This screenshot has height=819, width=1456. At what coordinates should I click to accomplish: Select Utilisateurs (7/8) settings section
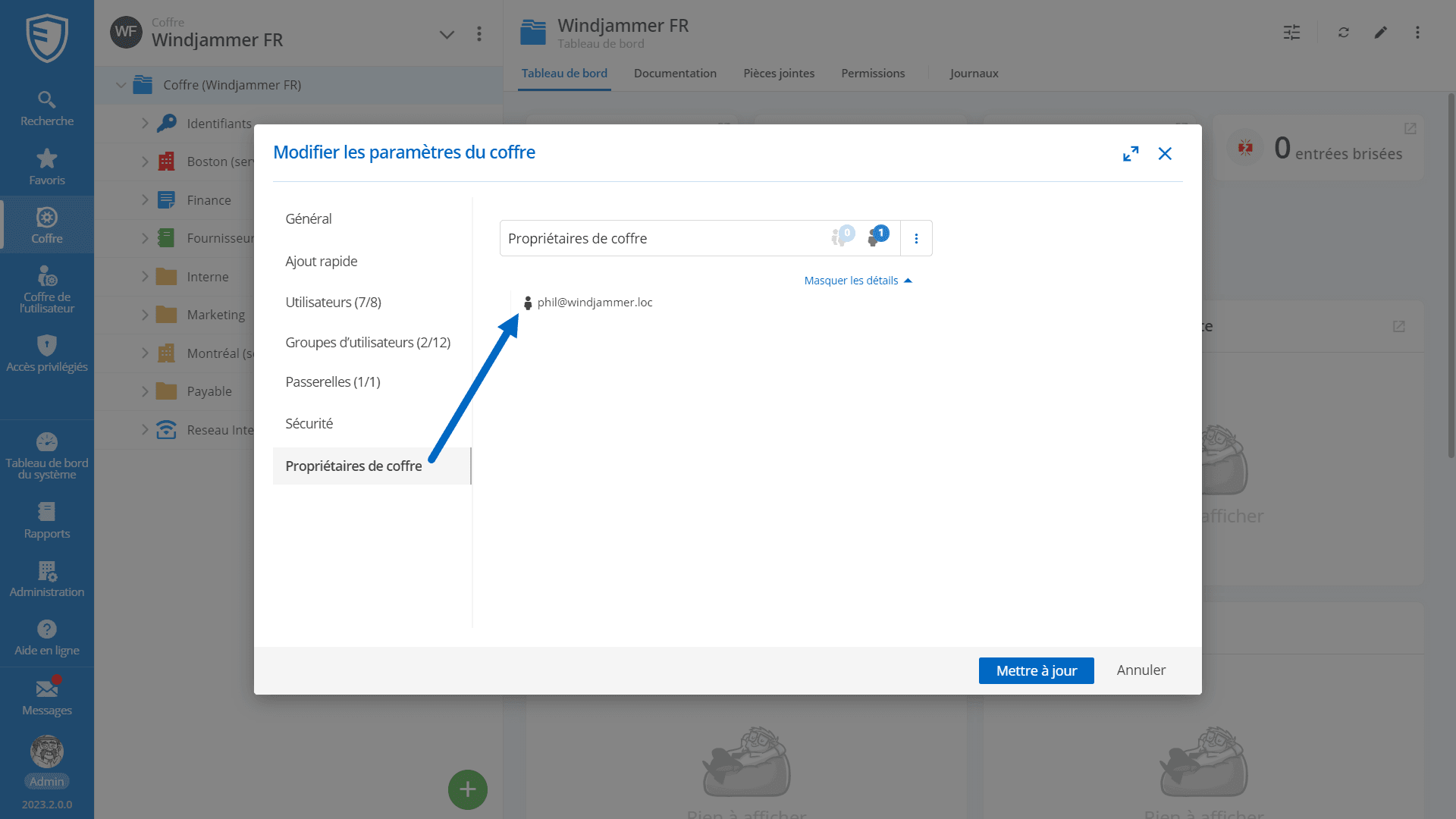coord(333,303)
